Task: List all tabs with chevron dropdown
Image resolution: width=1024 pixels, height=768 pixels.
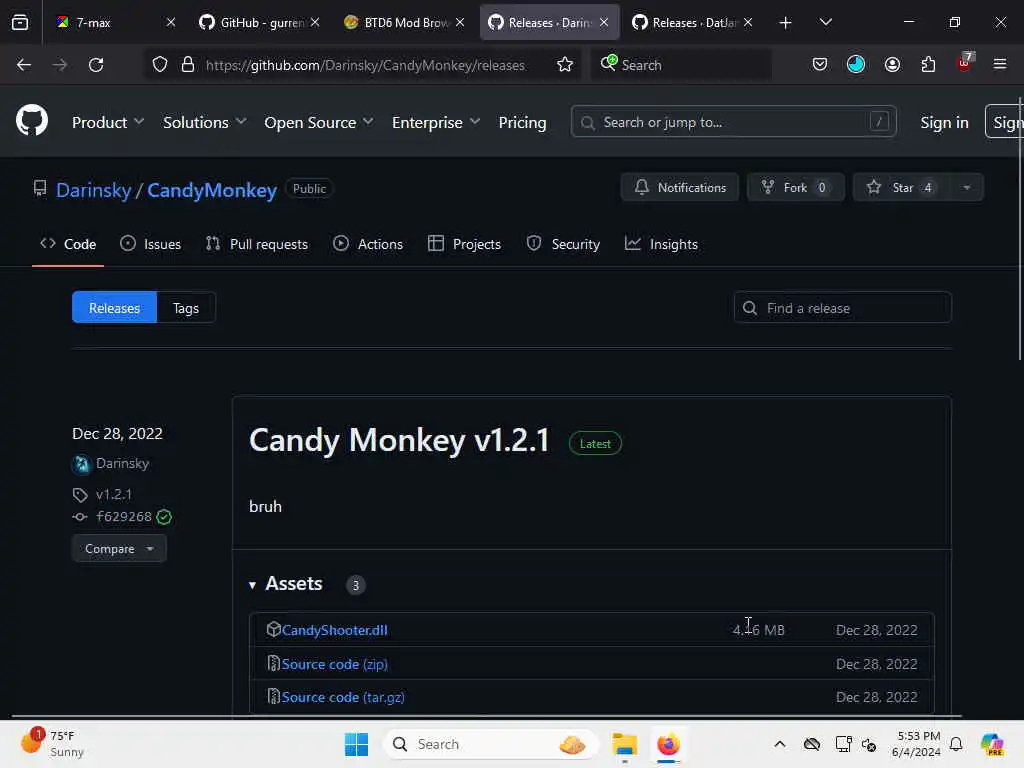Action: tap(825, 23)
